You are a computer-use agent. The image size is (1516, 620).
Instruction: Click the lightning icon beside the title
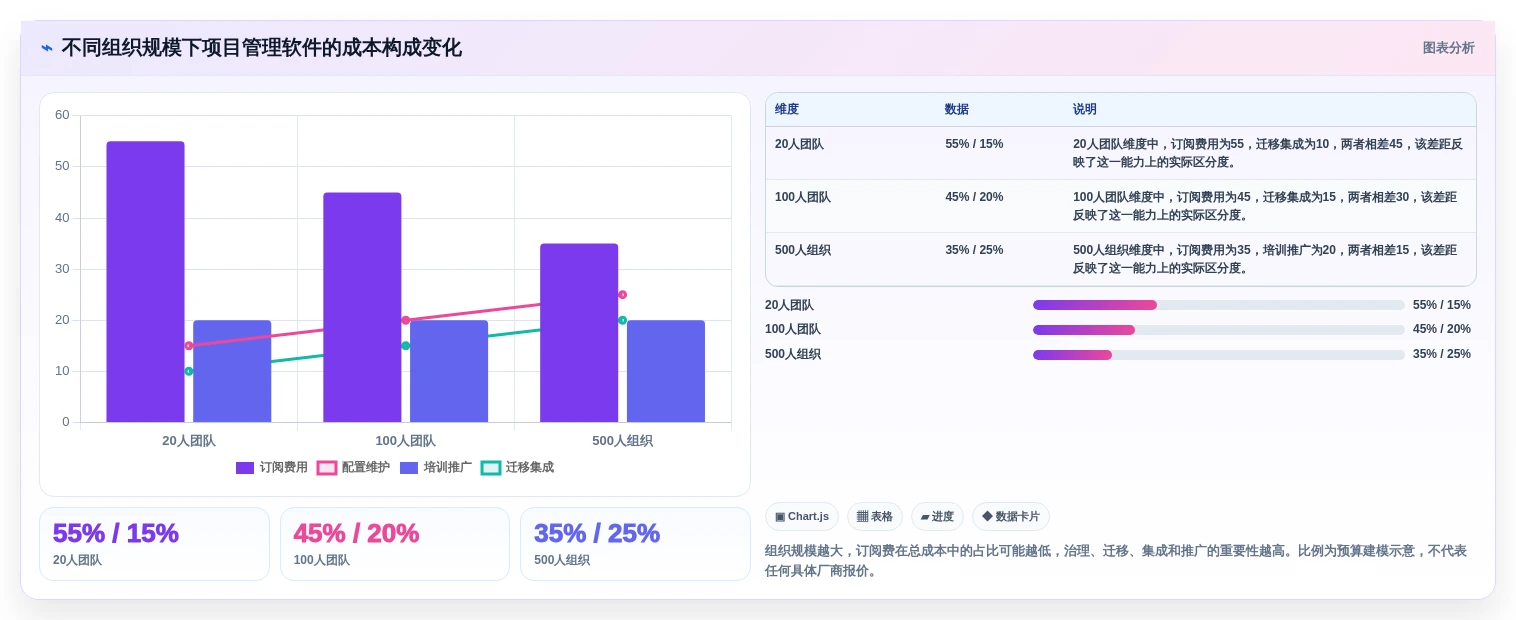point(47,48)
